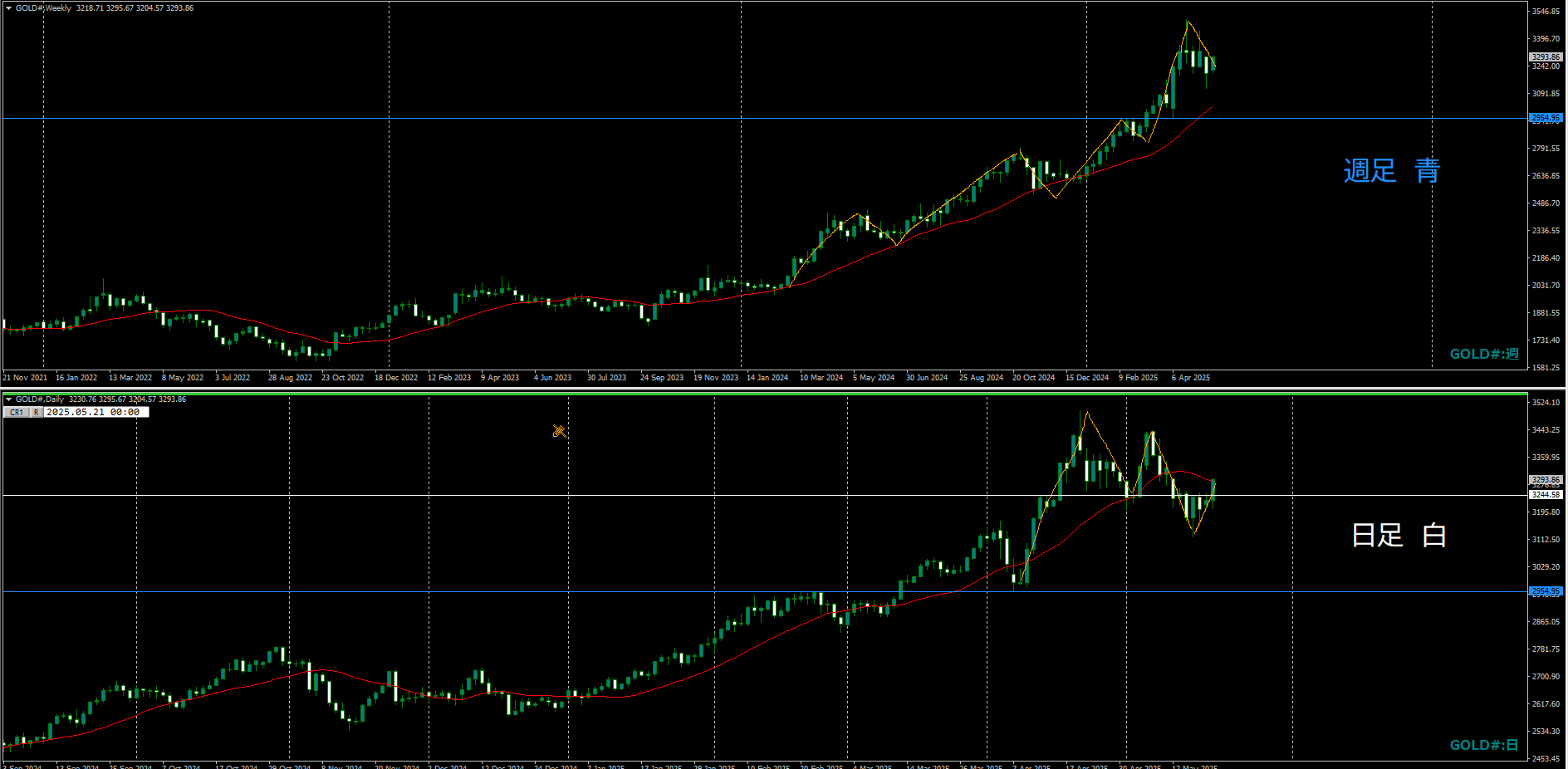Screen dimensions: 1568x769
Task: Click the 9 Feb 2025 date on Weekly axis
Action: pos(1138,378)
